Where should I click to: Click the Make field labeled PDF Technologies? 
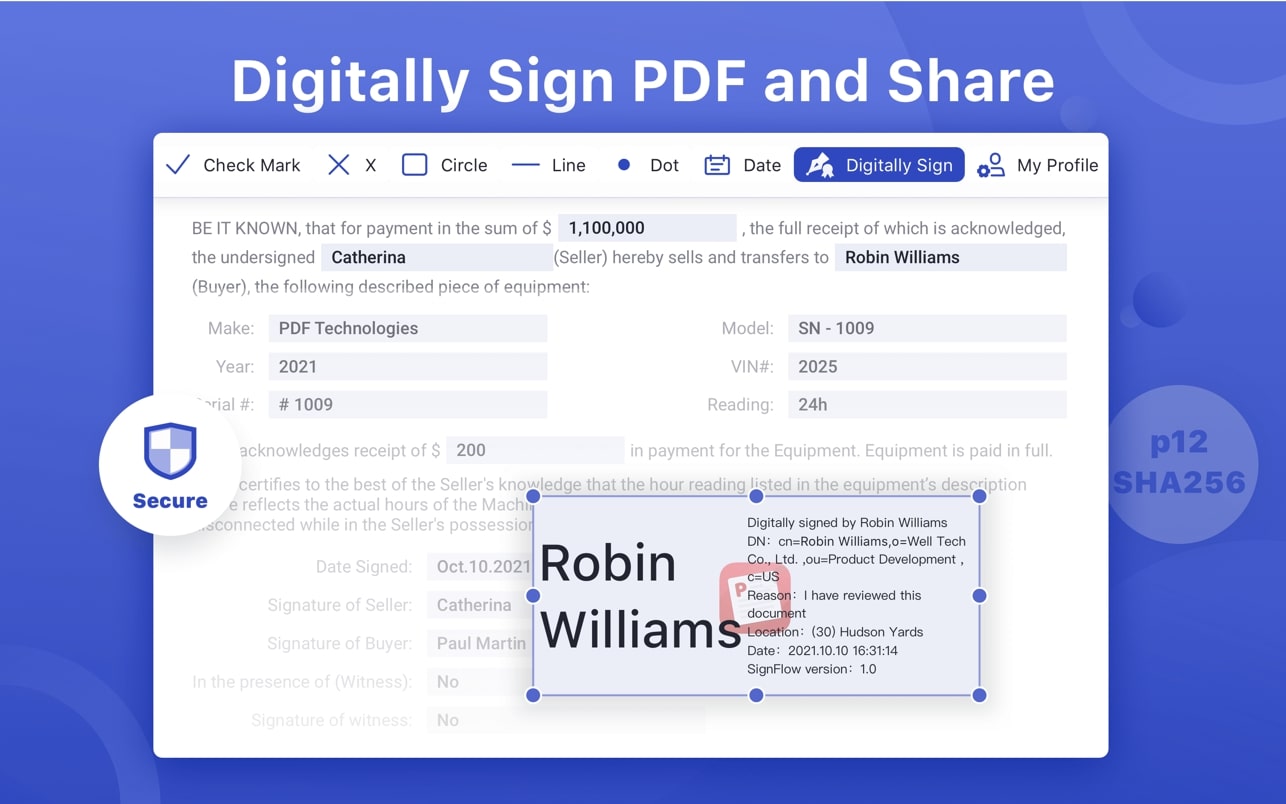pos(408,328)
